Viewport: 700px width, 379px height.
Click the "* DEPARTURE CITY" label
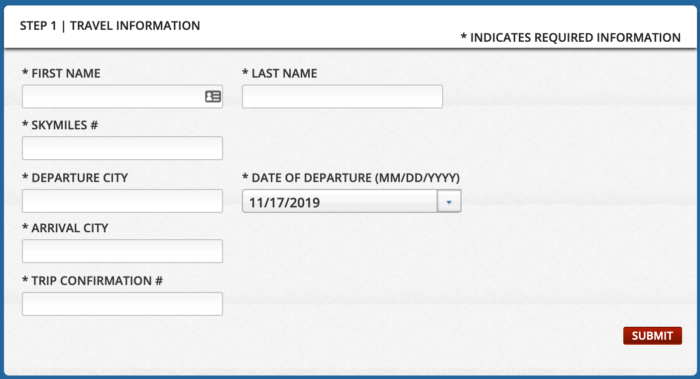point(75,178)
